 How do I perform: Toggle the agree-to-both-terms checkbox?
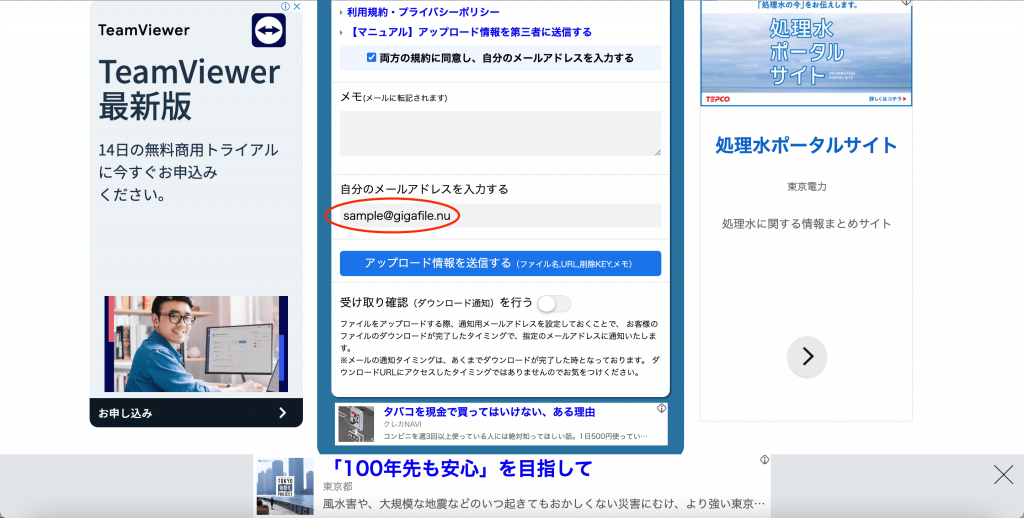coord(371,57)
